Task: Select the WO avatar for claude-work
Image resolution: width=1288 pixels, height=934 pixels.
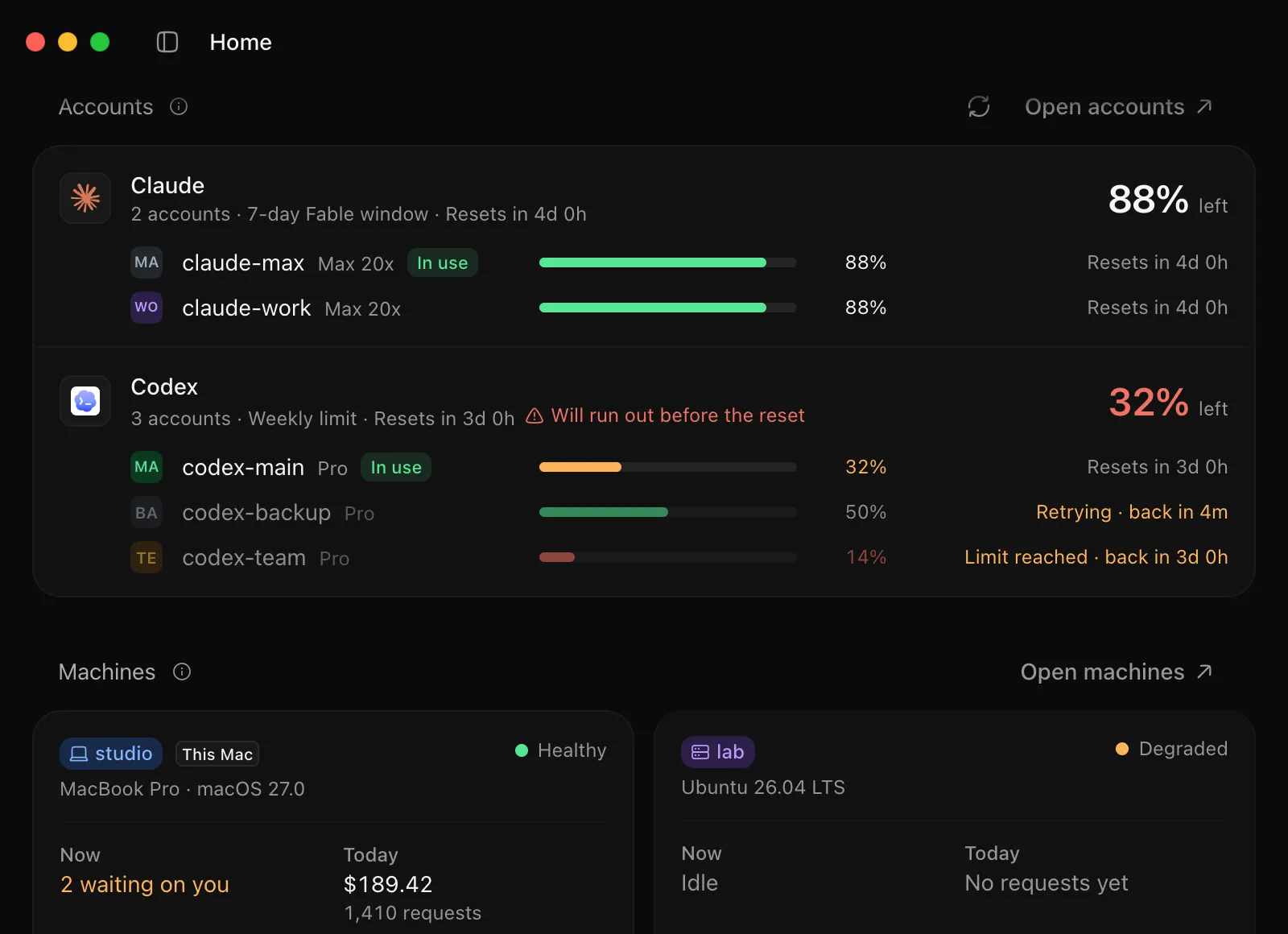Action: click(147, 308)
